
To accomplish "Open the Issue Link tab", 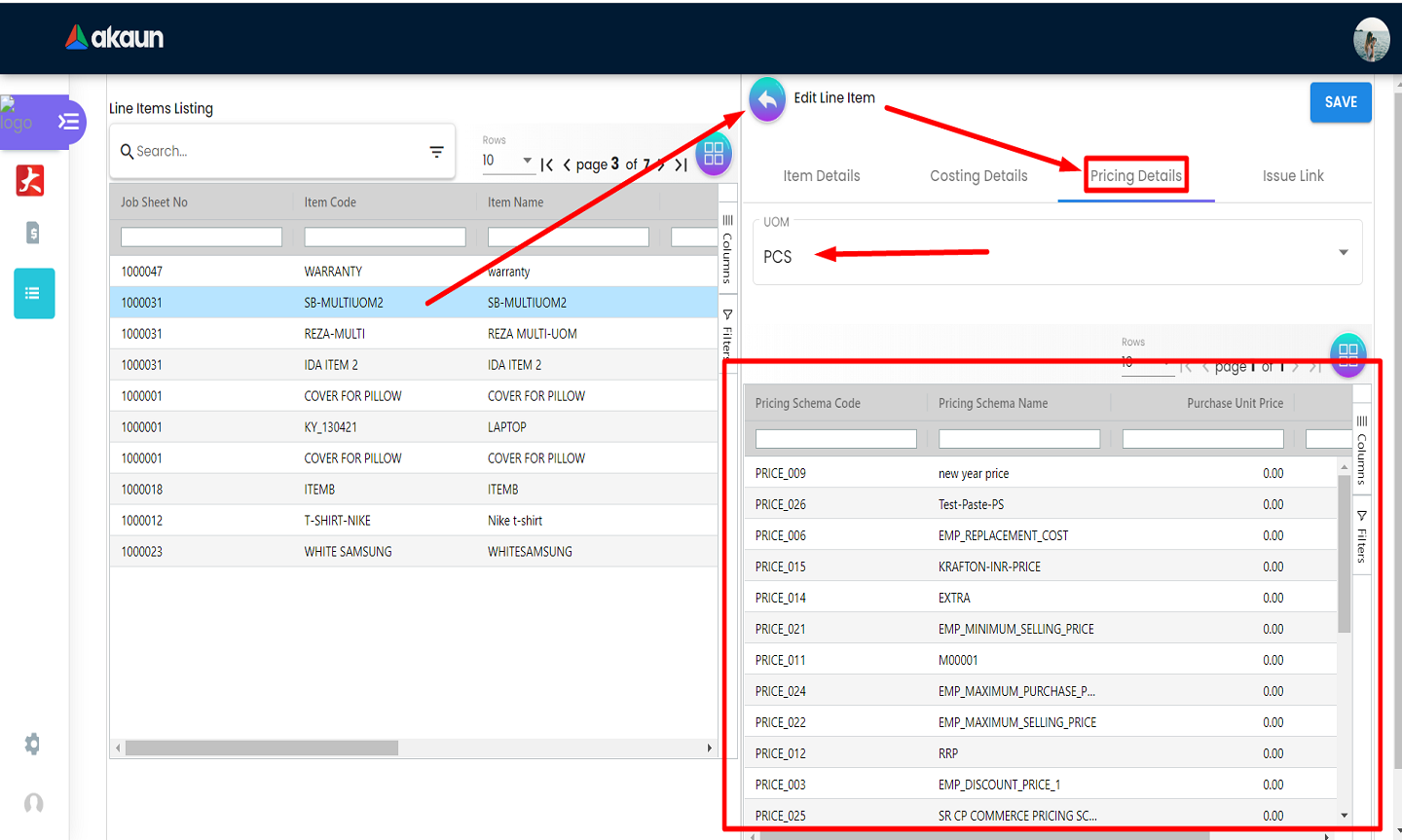I will click(1292, 176).
